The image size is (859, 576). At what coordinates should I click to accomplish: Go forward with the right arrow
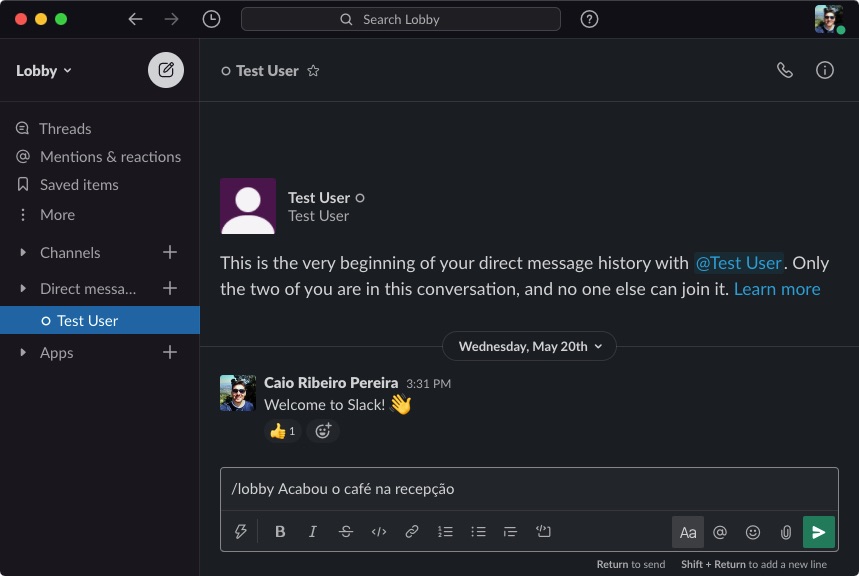[171, 19]
